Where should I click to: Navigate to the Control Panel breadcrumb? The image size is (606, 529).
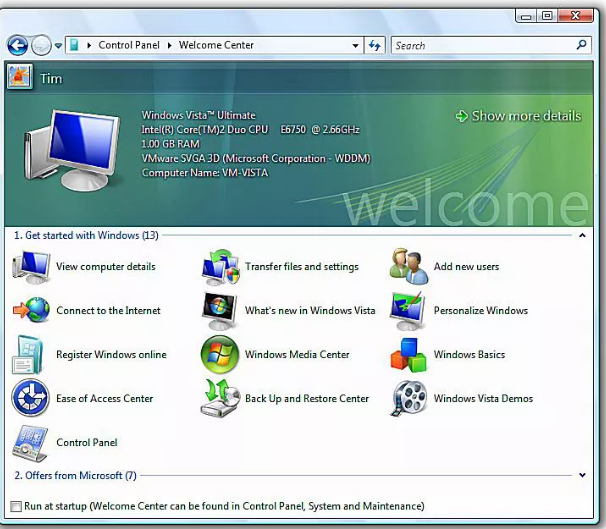(x=129, y=45)
